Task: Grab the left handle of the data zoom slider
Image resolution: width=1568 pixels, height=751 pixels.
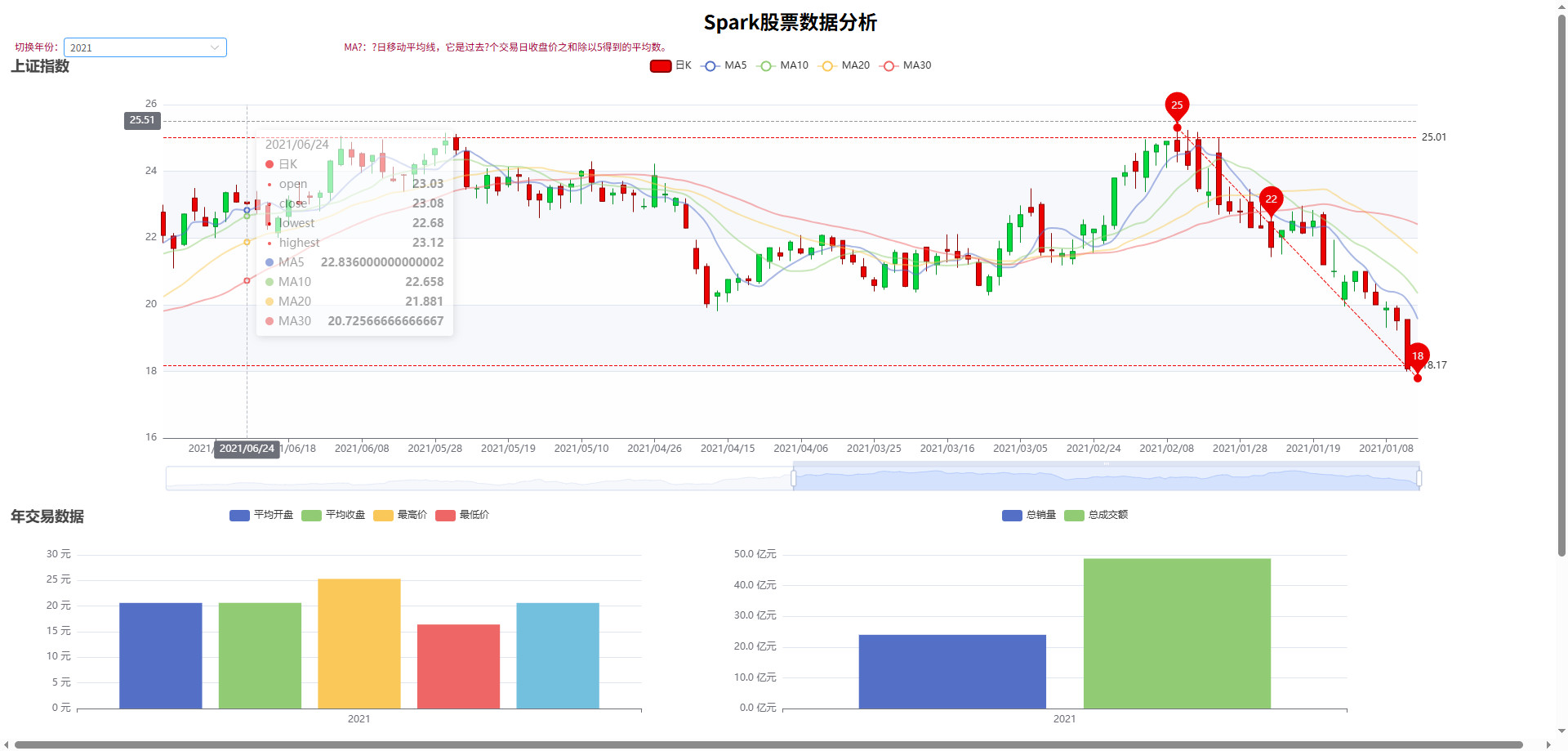Action: [x=794, y=478]
